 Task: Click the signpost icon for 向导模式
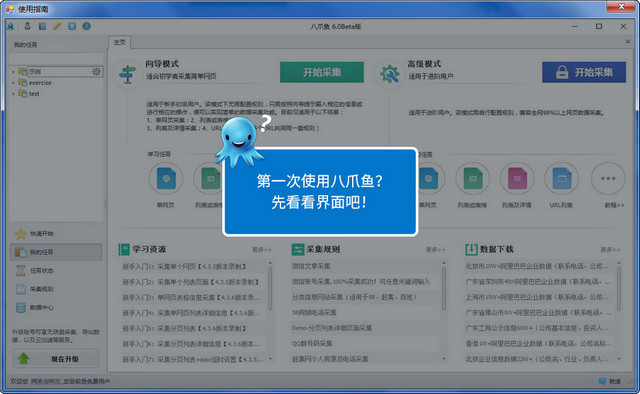[127, 74]
